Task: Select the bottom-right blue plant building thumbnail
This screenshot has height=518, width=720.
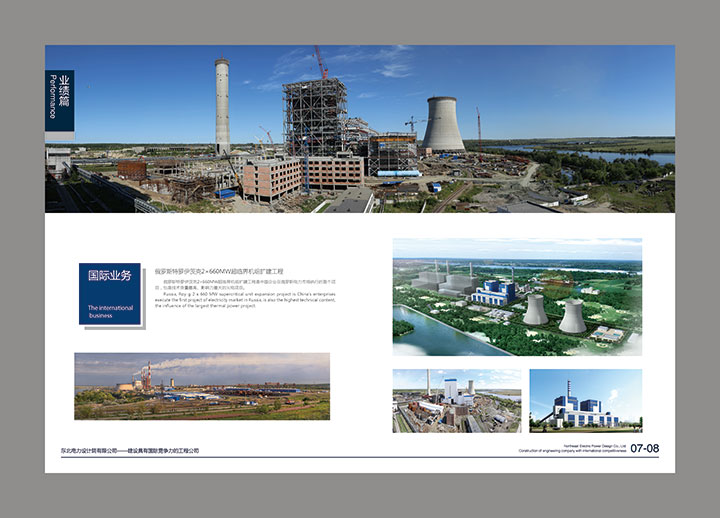Action: pos(585,400)
